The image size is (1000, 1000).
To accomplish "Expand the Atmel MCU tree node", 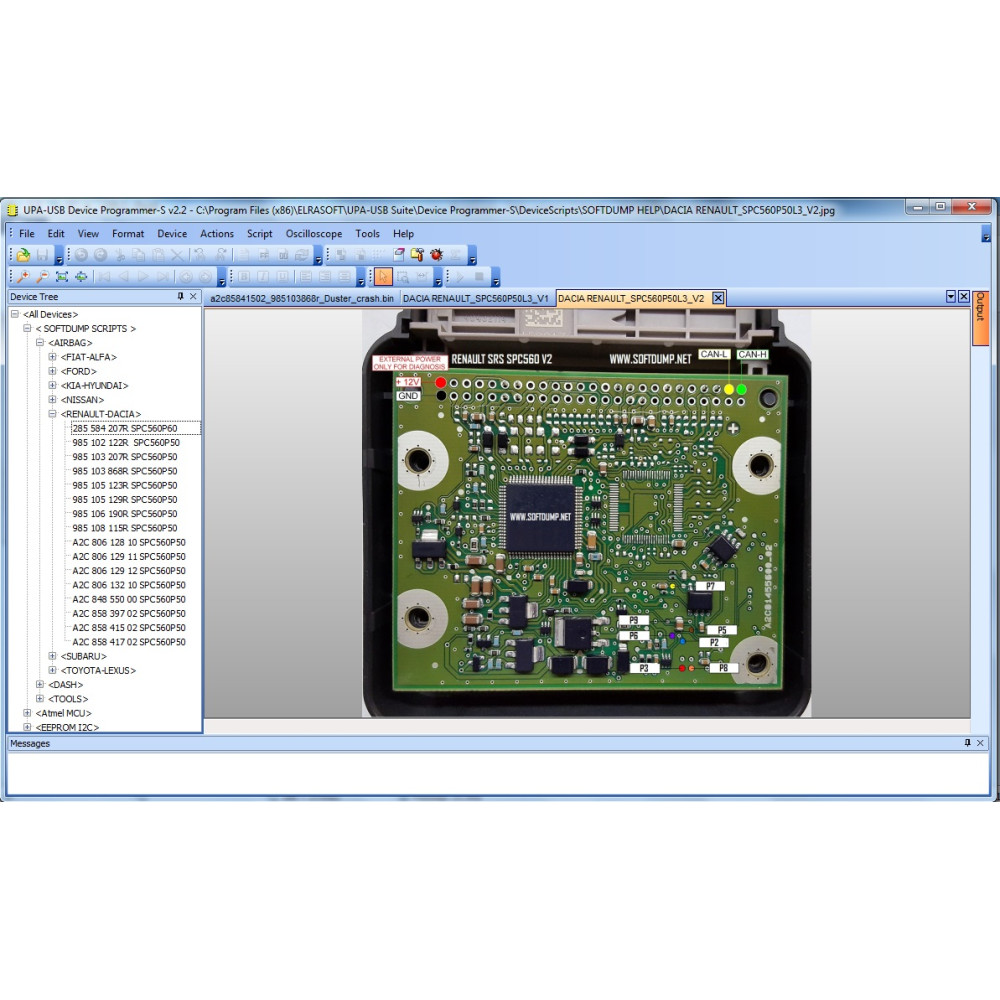I will [x=27, y=713].
